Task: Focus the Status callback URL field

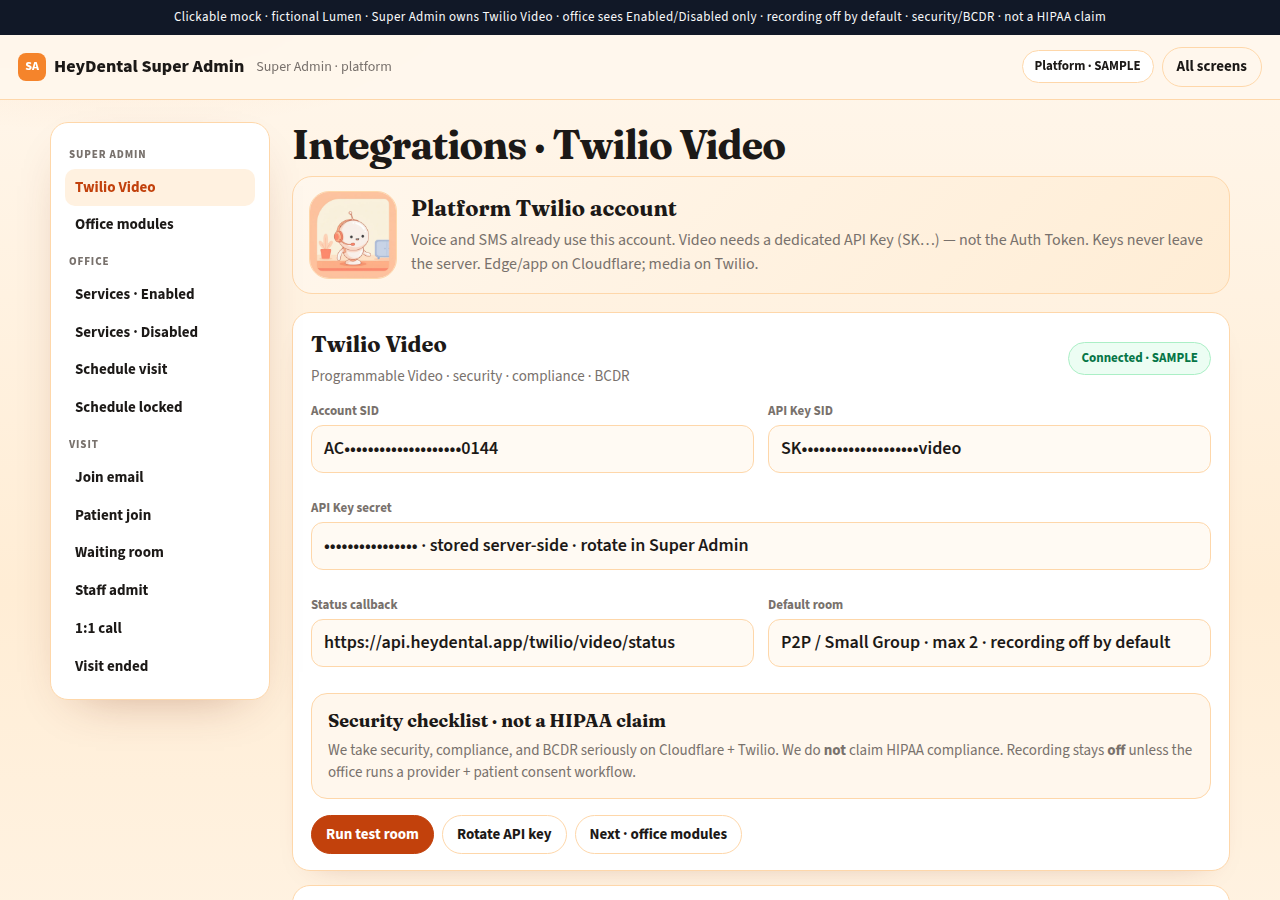Action: [532, 643]
